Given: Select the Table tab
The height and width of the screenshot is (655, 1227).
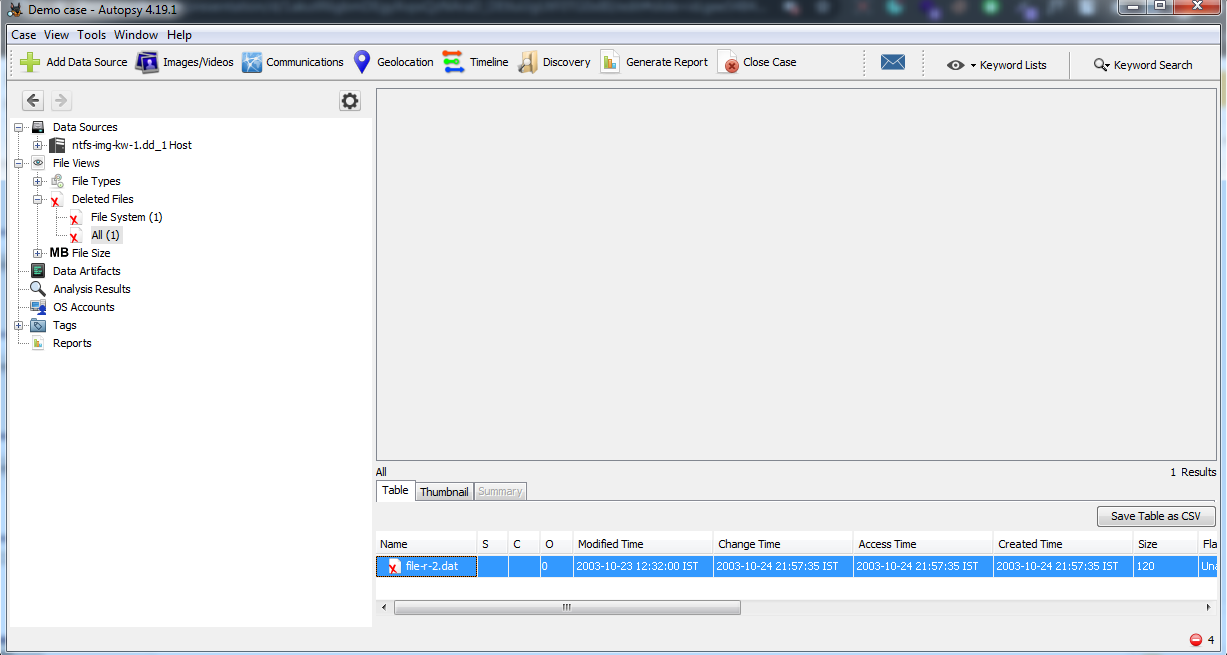Looking at the screenshot, I should [395, 490].
